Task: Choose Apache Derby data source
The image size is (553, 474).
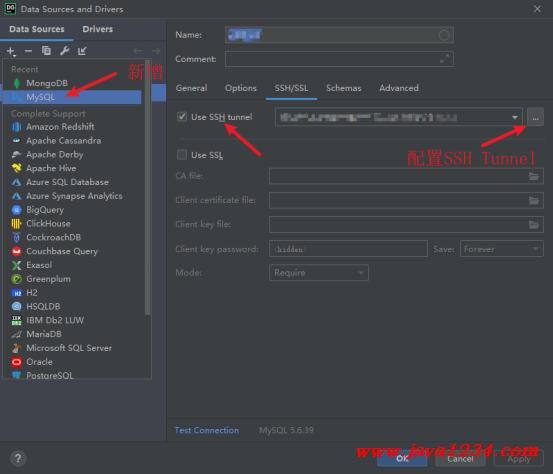Action: point(73,154)
